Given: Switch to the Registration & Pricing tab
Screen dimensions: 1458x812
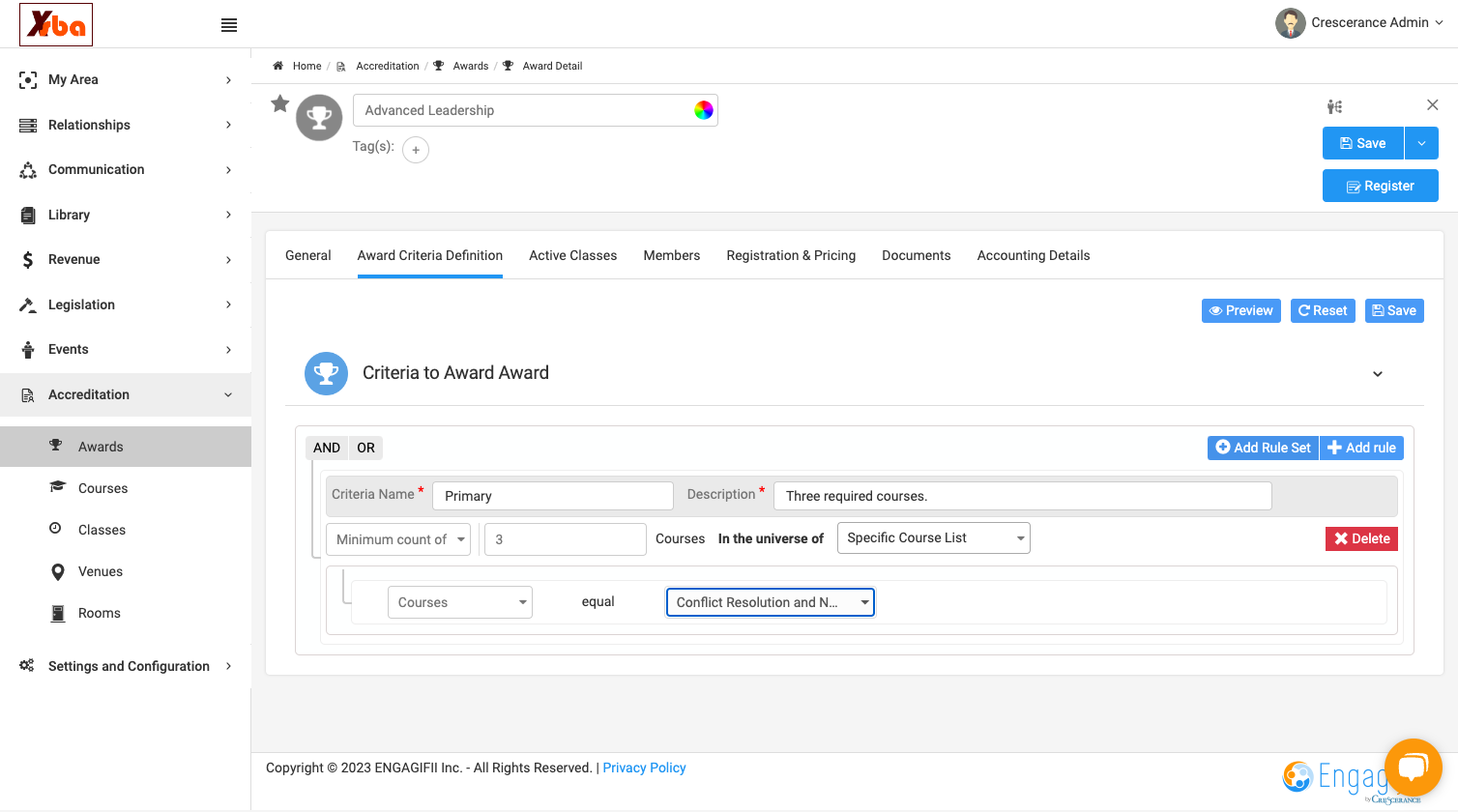Looking at the screenshot, I should [791, 255].
